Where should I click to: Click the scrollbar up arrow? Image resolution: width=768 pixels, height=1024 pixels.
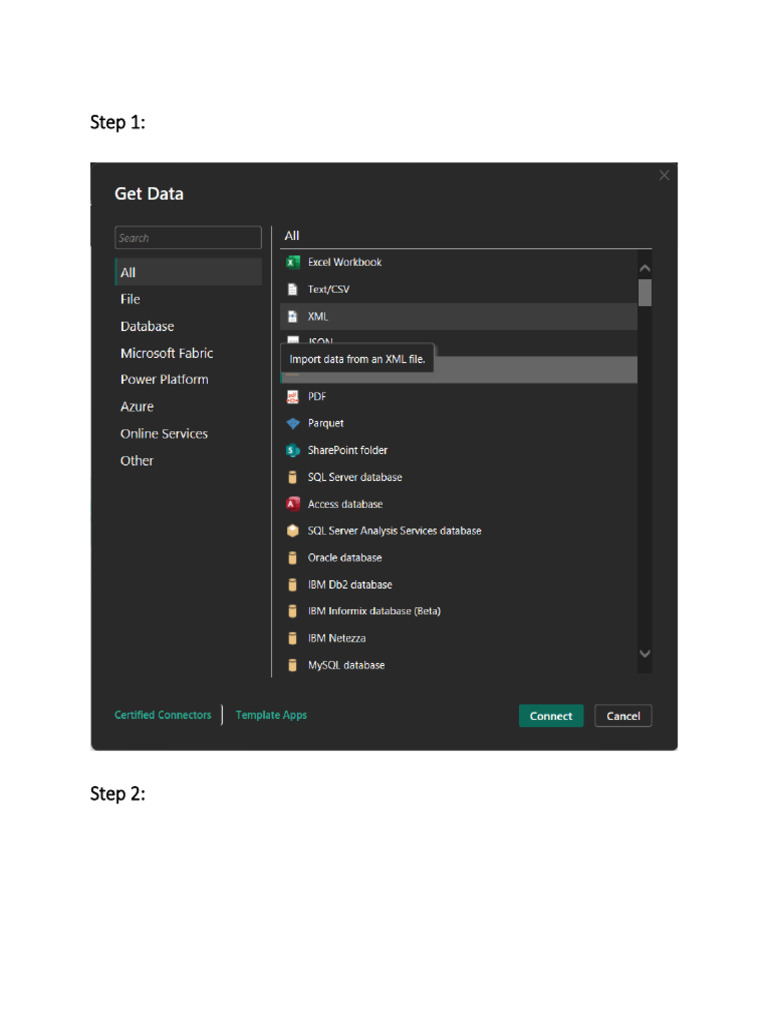(x=645, y=268)
